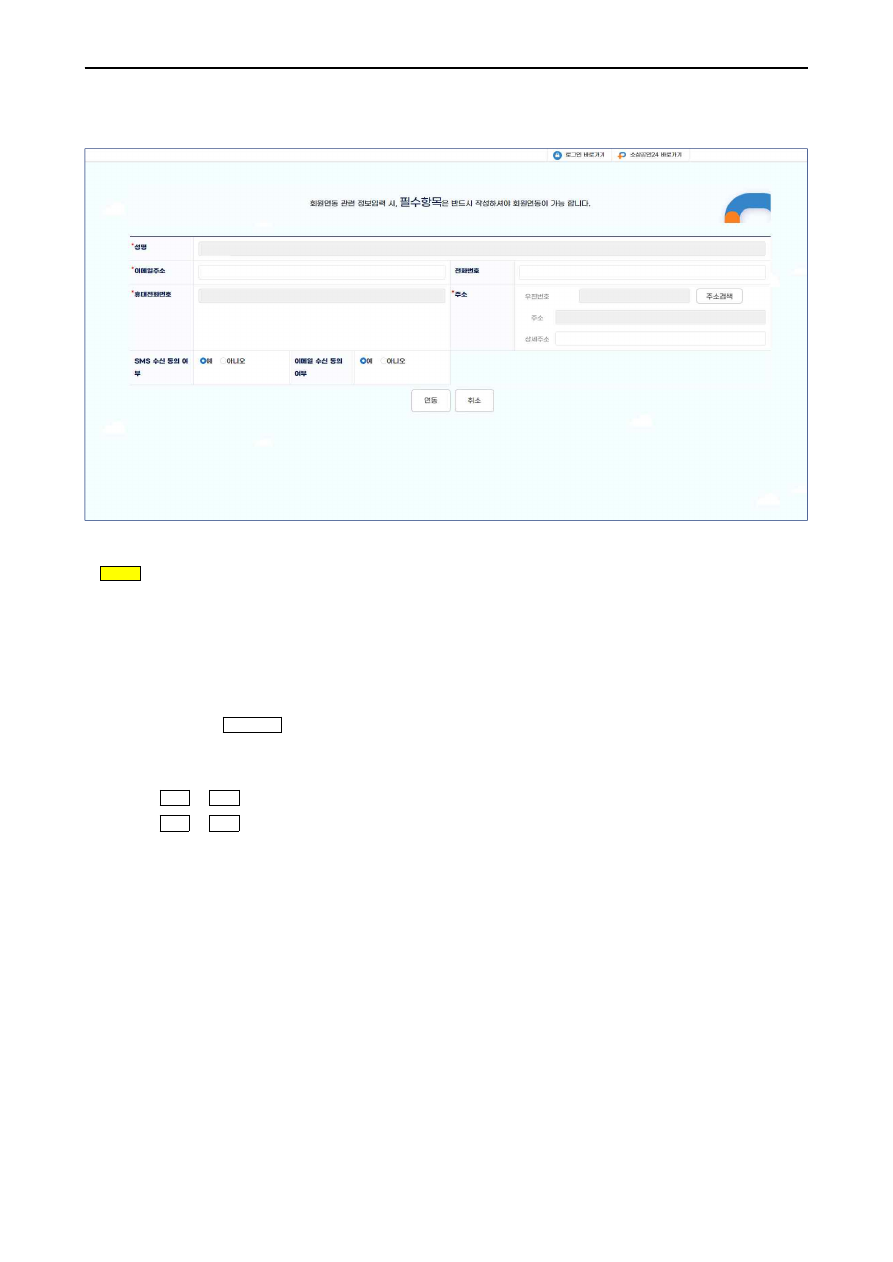Select 아니오 for 이메일 수신 동의
This screenshot has height=1262, width=893.
point(382,360)
